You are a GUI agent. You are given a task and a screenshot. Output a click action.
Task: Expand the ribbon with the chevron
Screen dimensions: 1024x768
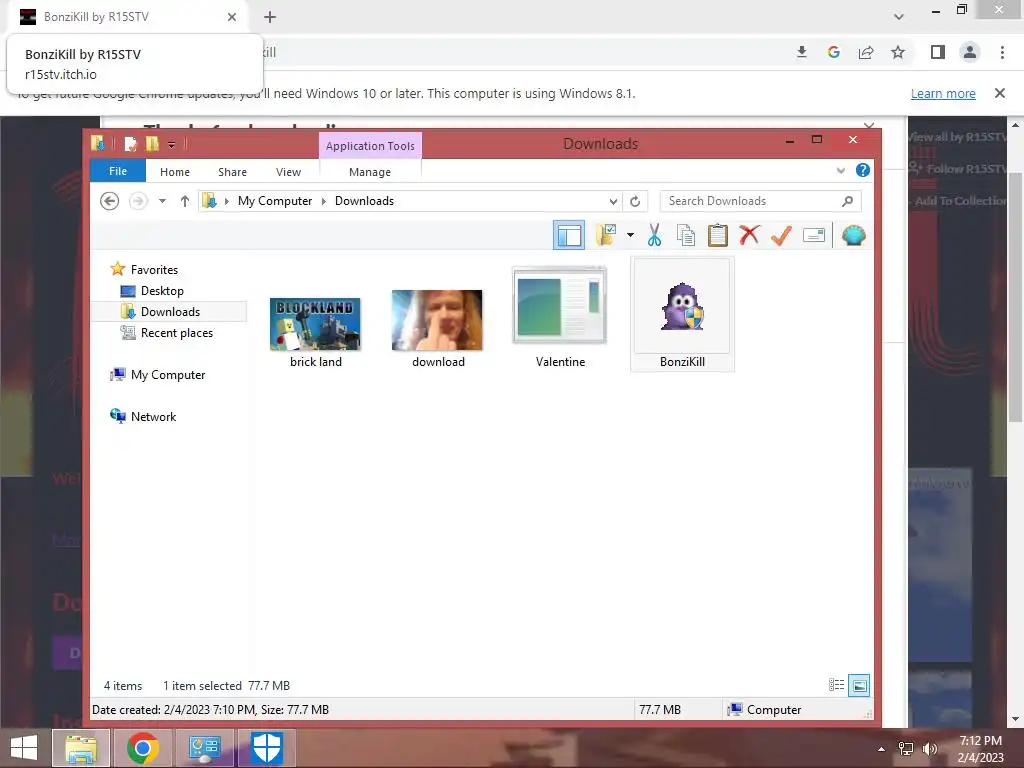(x=840, y=171)
